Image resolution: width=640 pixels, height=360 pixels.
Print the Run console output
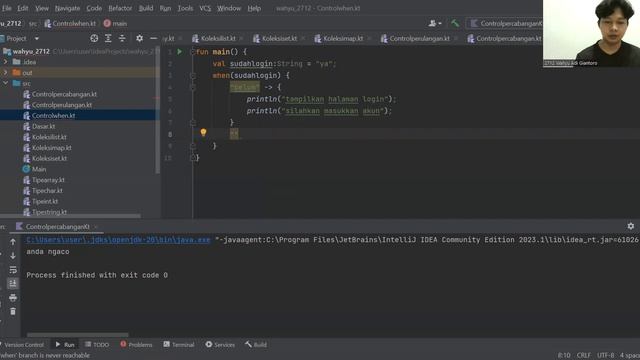(13, 298)
